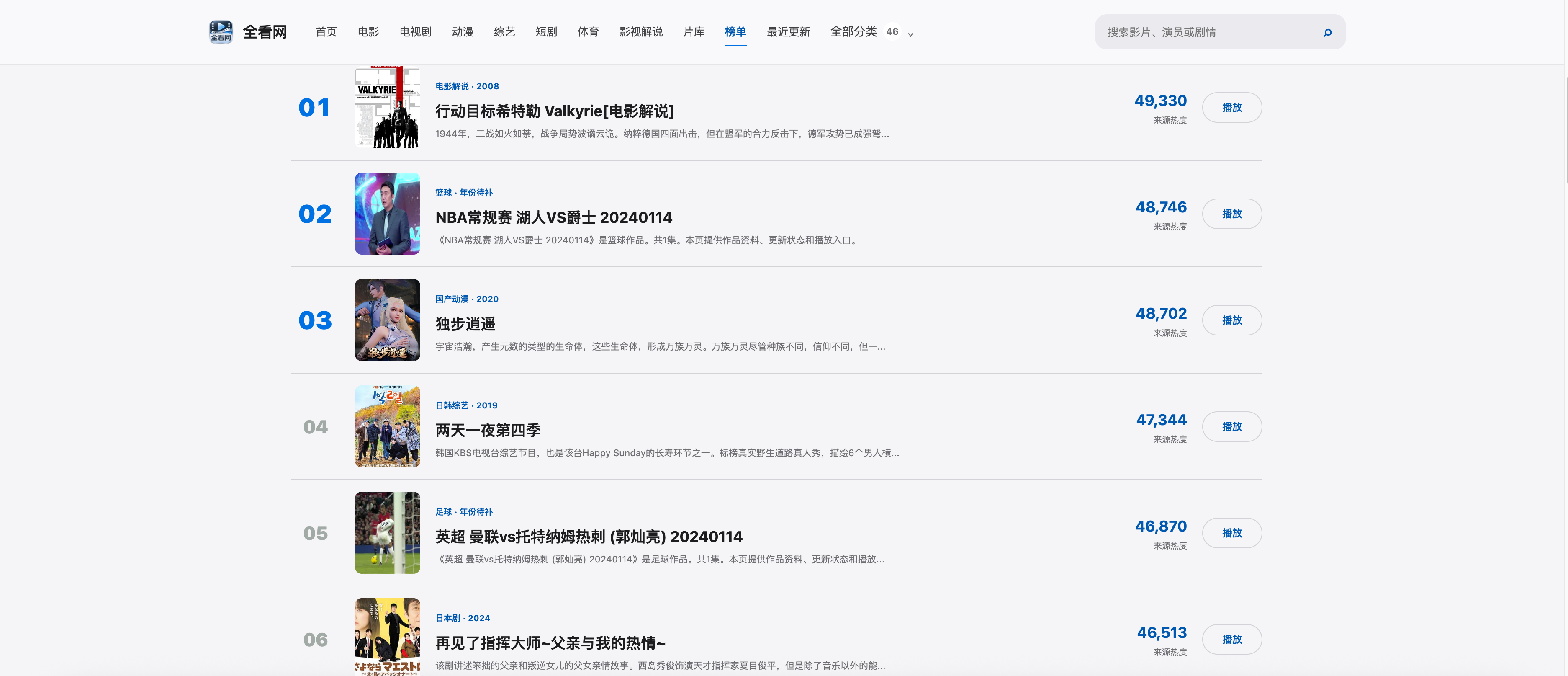Viewport: 1568px width, 676px height.
Task: Click 播放 for 再见了指挥大师
Action: [1232, 640]
